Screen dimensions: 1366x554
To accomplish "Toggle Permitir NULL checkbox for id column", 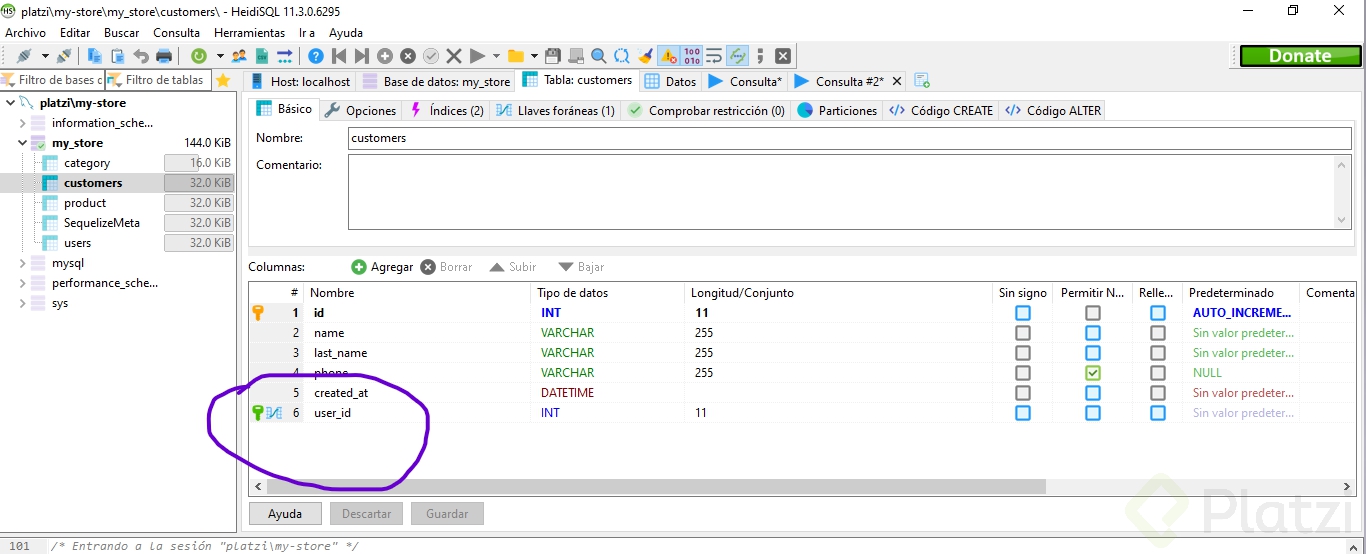I will (1093, 313).
